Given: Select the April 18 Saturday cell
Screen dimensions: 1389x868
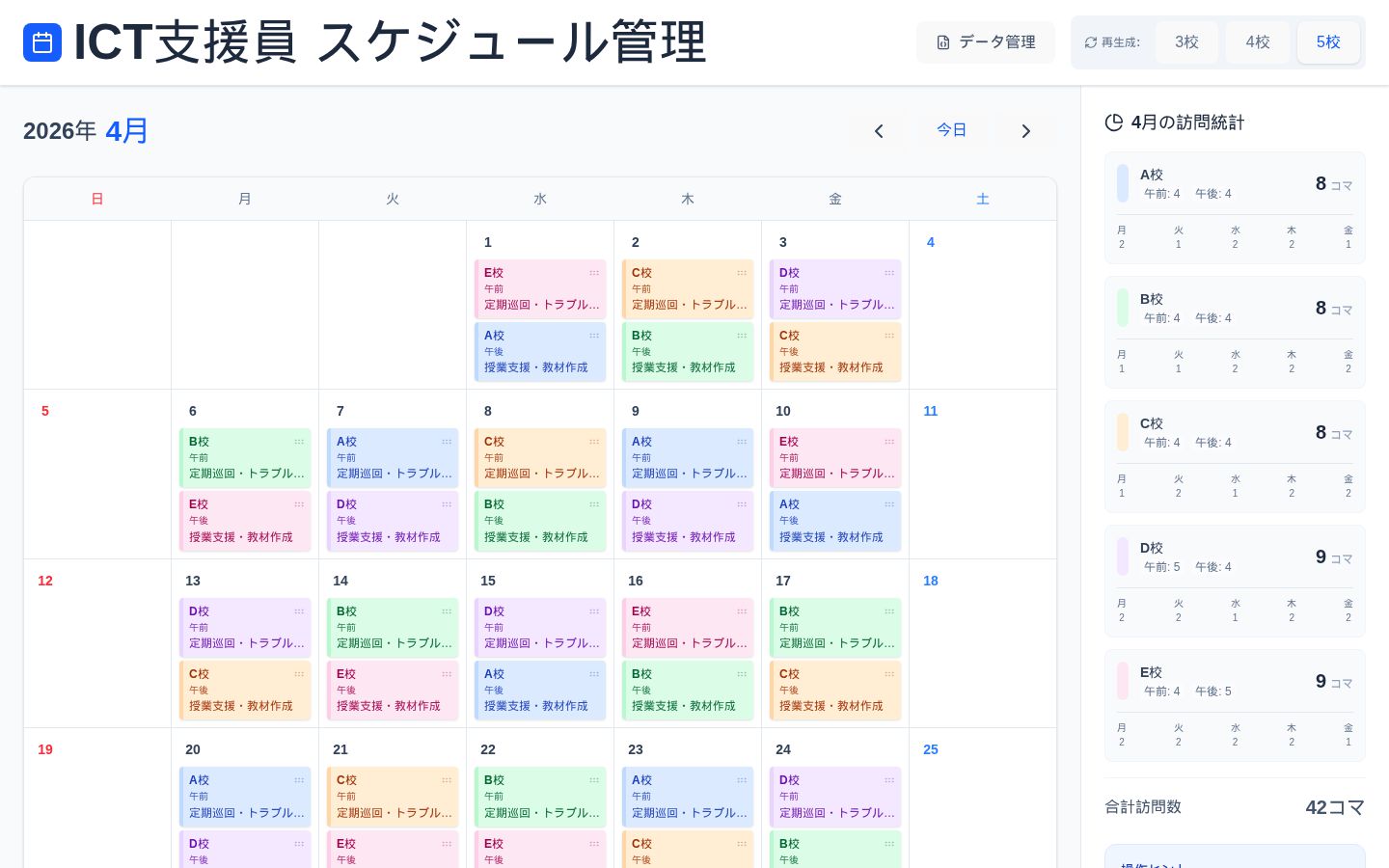Looking at the screenshot, I should pos(982,646).
